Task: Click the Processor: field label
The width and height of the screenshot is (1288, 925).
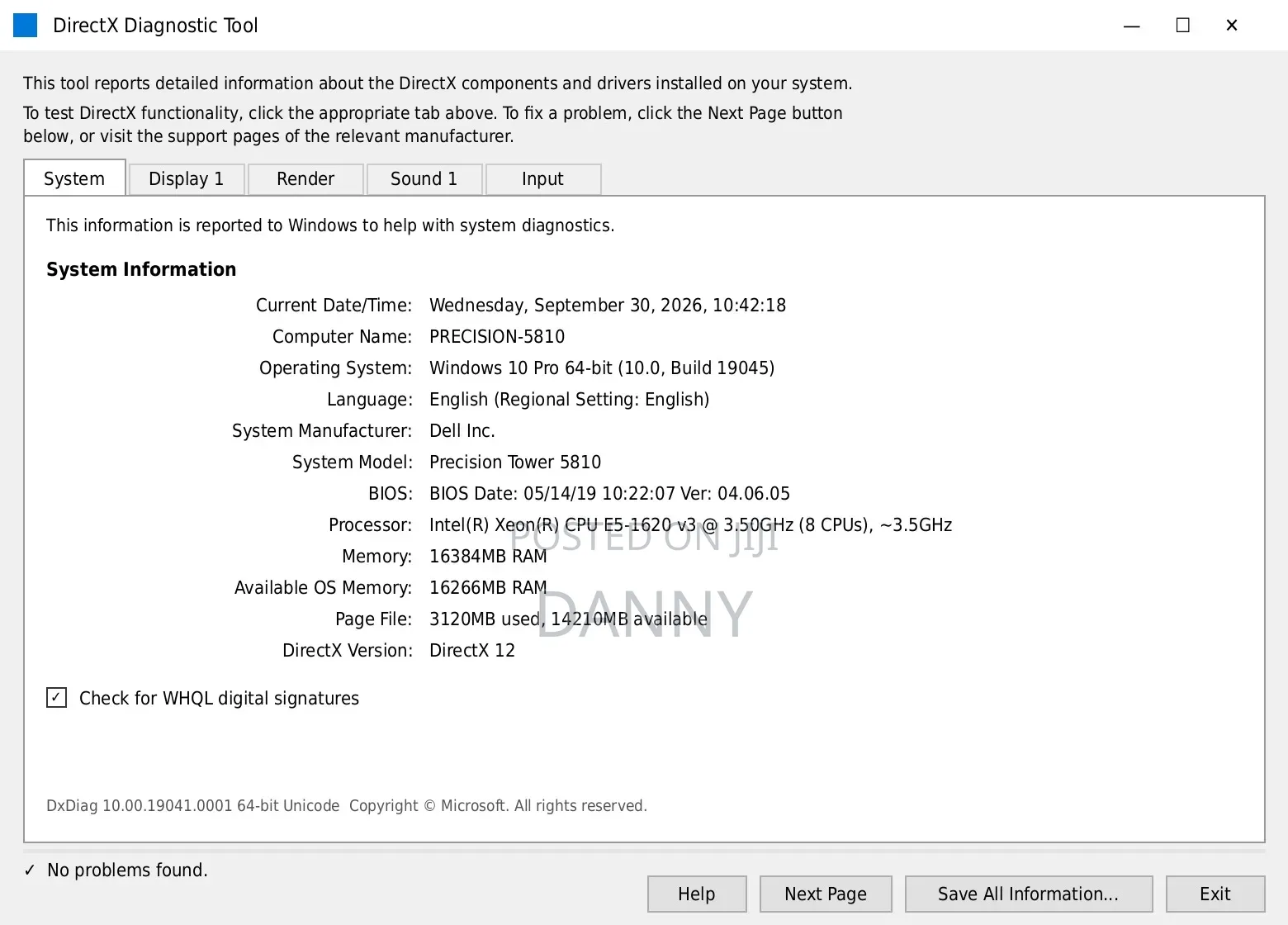Action: click(371, 525)
